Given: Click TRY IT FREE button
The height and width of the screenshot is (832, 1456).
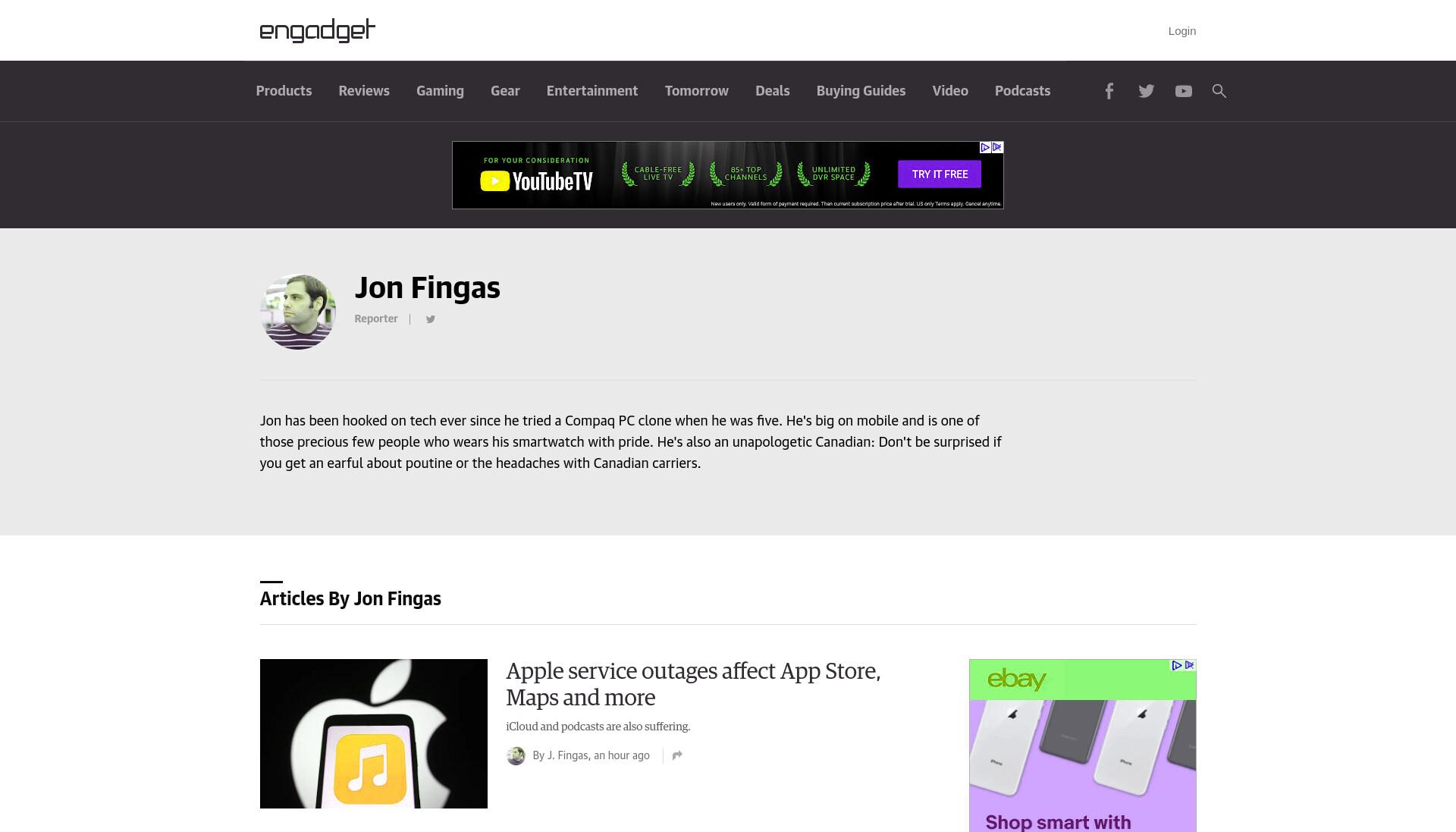Looking at the screenshot, I should pos(940,174).
